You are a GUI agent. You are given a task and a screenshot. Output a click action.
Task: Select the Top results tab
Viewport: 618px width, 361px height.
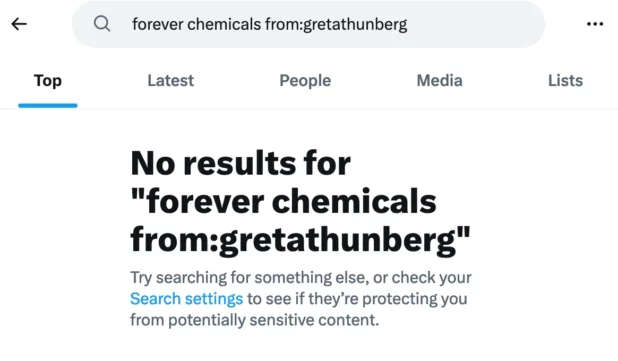coord(48,81)
